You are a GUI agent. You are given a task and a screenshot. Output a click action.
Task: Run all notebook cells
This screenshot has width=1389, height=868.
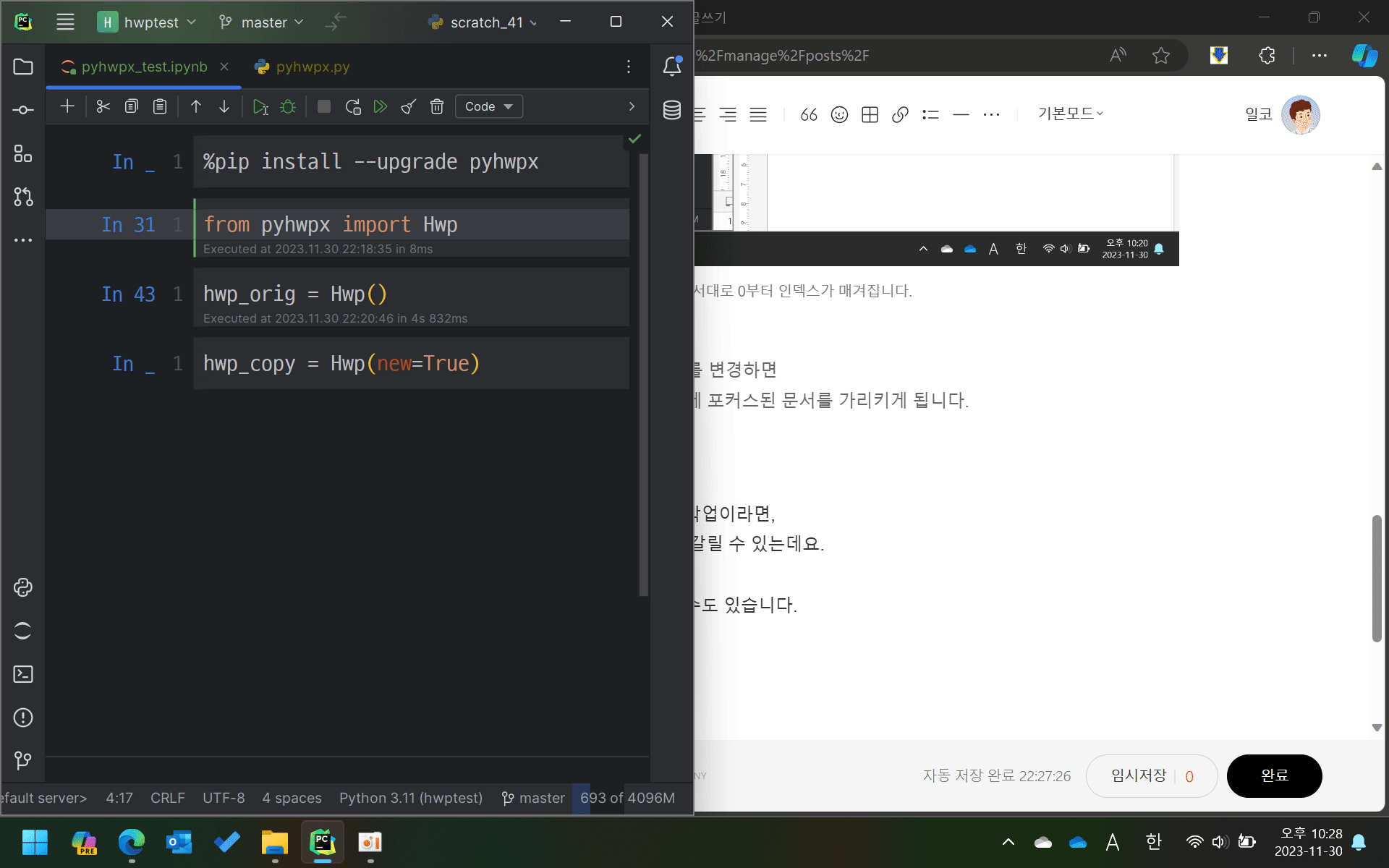click(381, 106)
